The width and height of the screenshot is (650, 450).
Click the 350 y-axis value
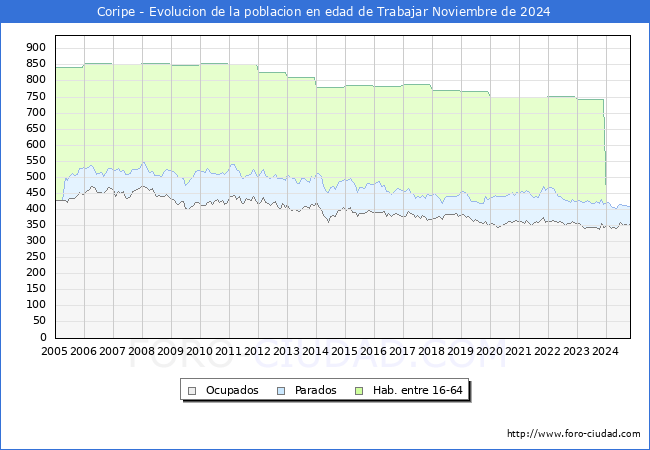[36, 225]
